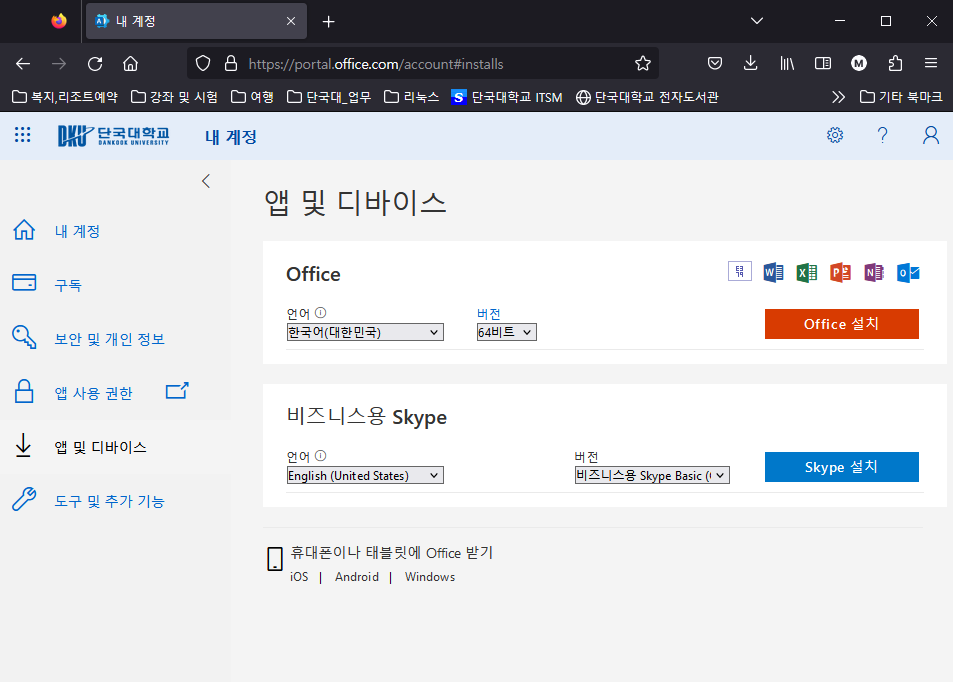The height and width of the screenshot is (682, 953).
Task: Collapse the left navigation pane
Action: point(206,181)
